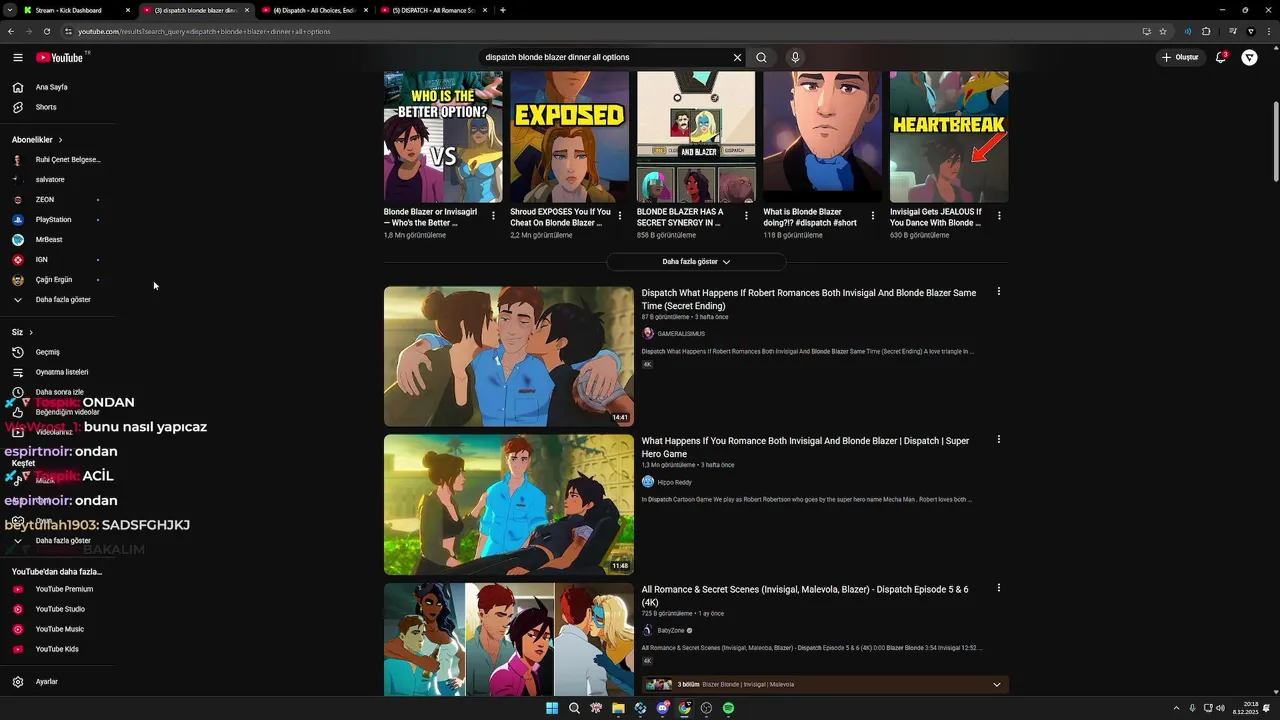Open the HEARTBREAK short thumbnail
Screen dimensions: 1280x720
[x=949, y=137]
